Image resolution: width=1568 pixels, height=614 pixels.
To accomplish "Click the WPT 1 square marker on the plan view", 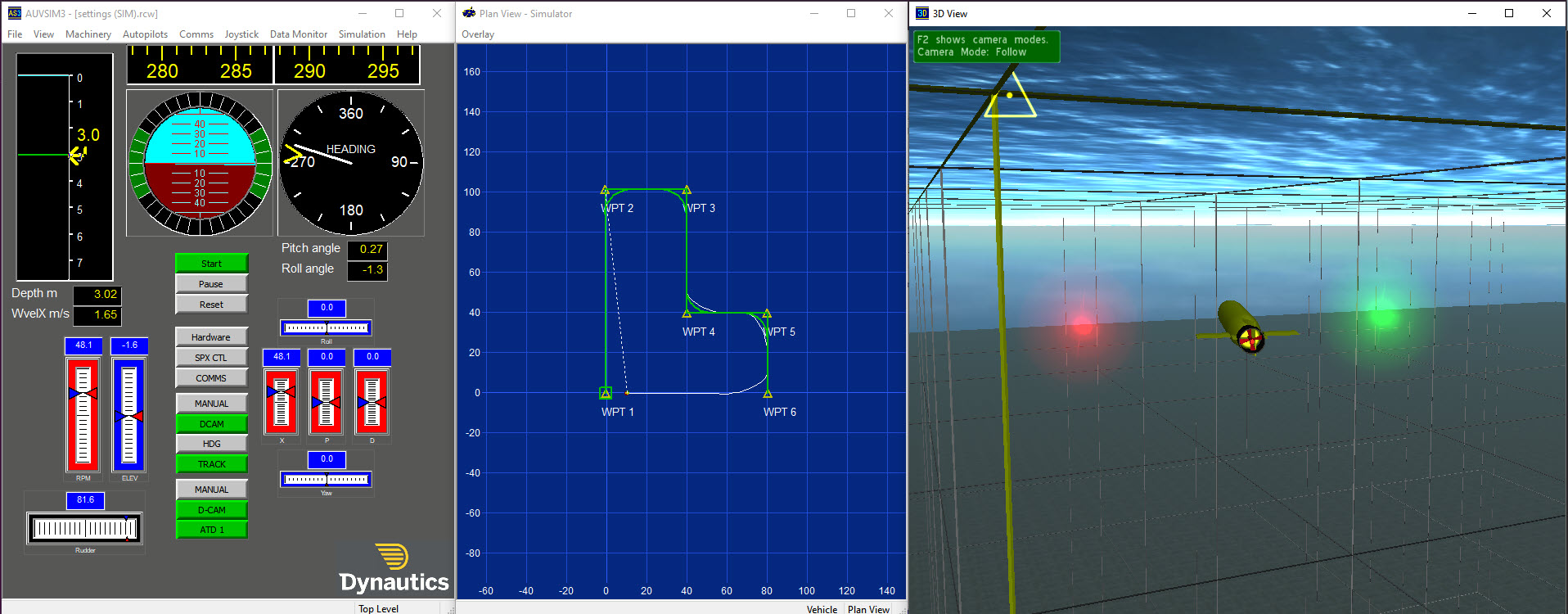I will (x=606, y=393).
